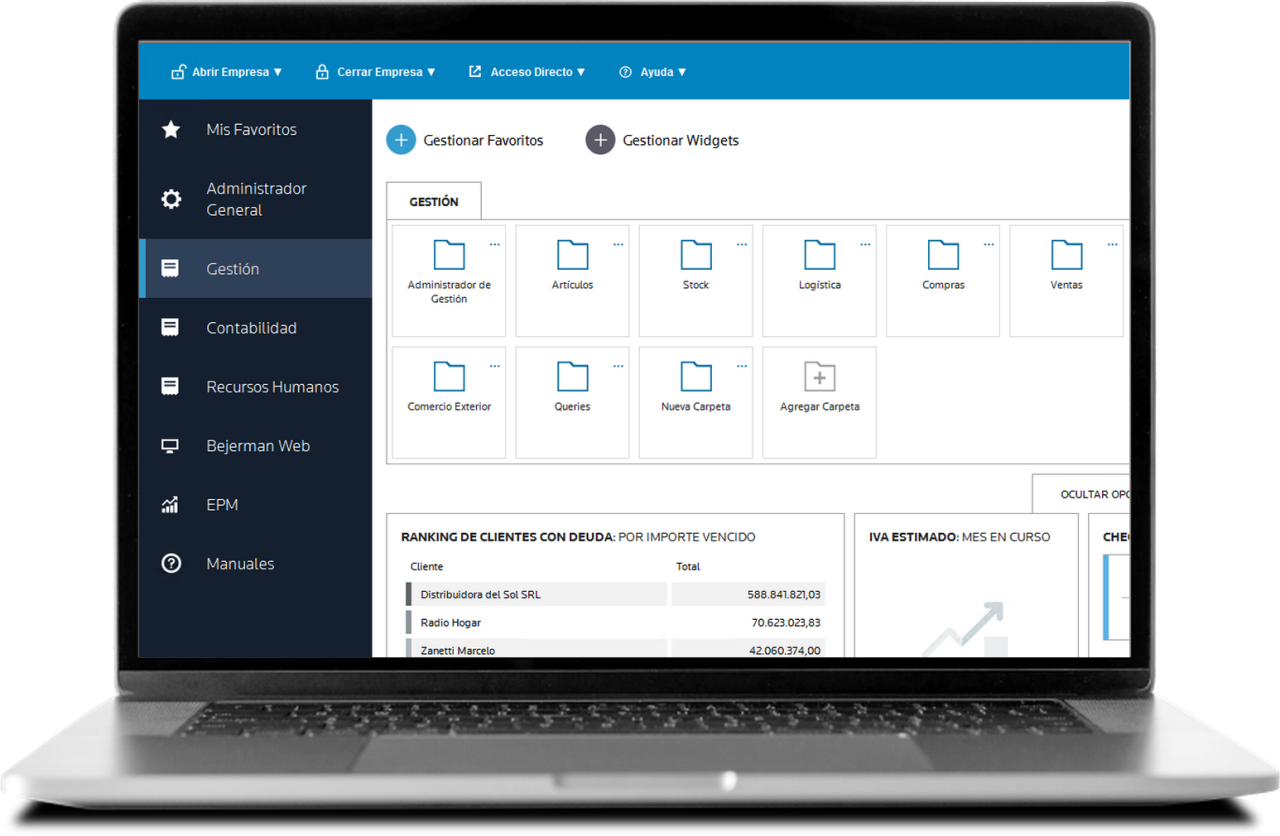Open the Ventas folder icon

point(1067,255)
